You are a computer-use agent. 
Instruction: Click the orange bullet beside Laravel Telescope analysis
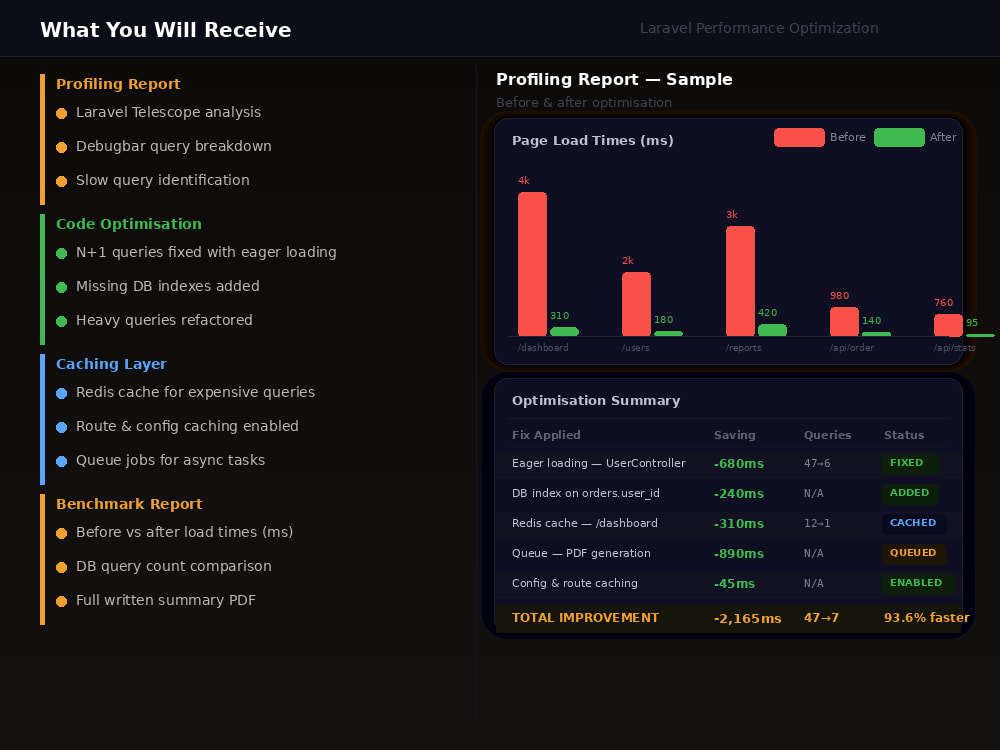(x=61, y=114)
